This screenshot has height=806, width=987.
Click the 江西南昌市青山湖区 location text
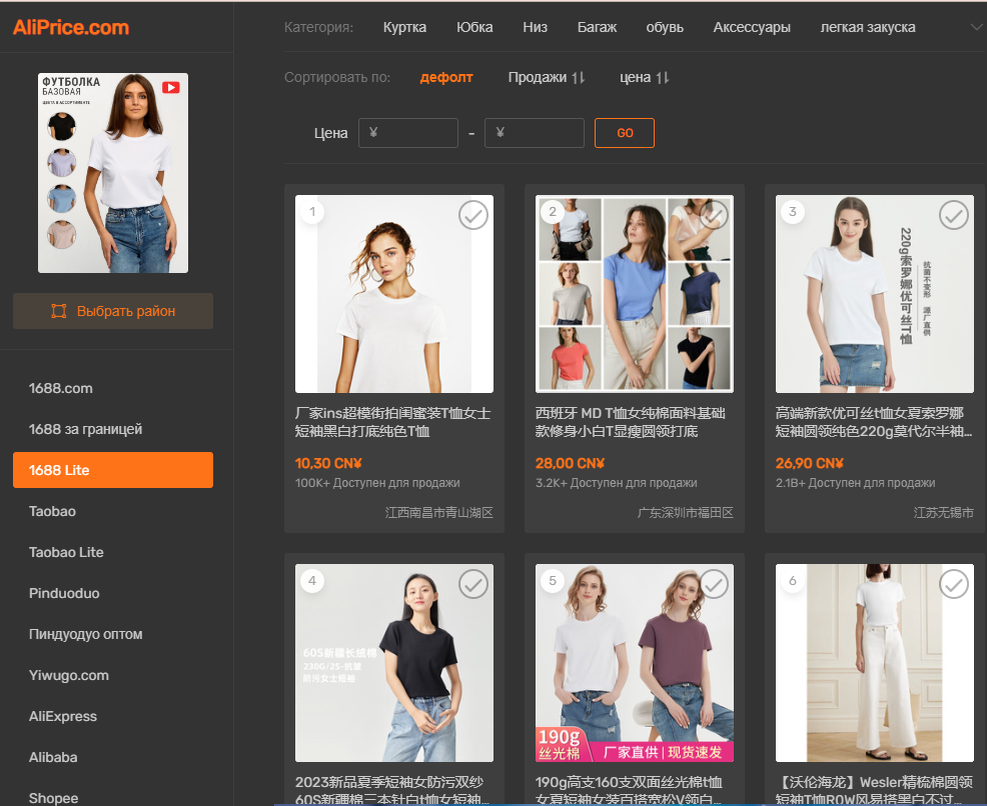pyautogui.click(x=439, y=513)
